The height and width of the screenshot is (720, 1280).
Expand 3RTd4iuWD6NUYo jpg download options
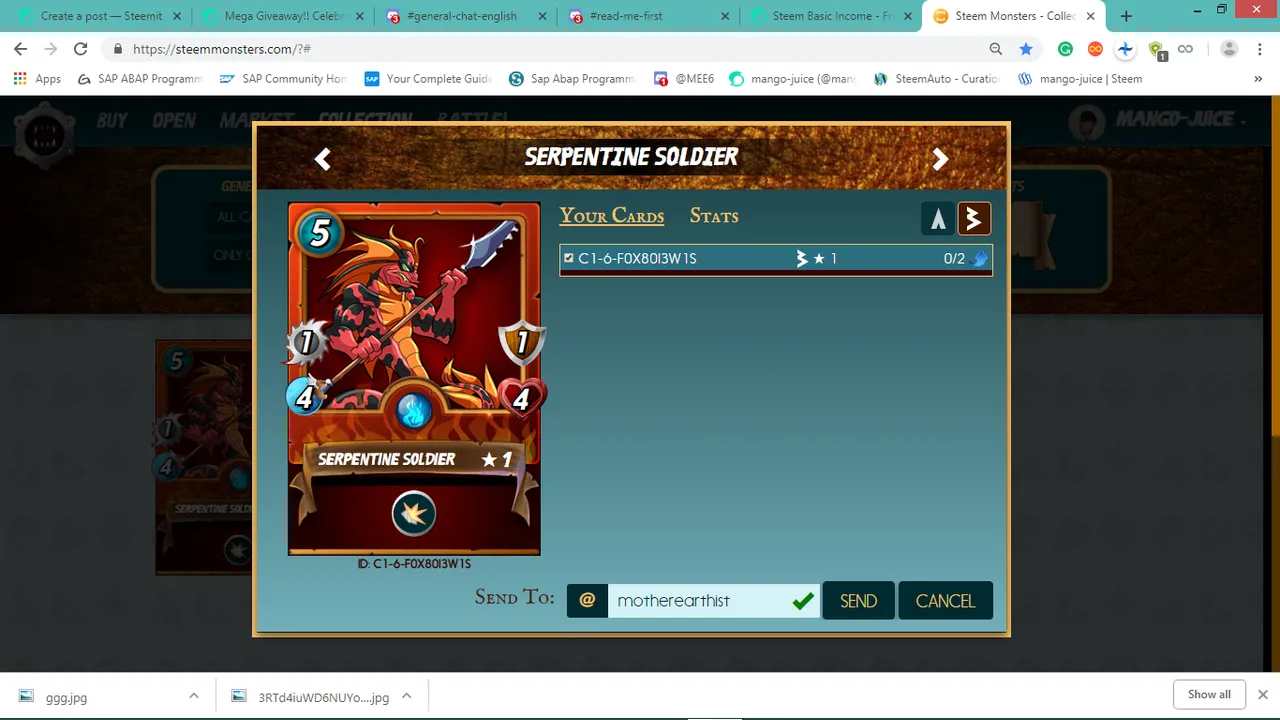tap(406, 697)
